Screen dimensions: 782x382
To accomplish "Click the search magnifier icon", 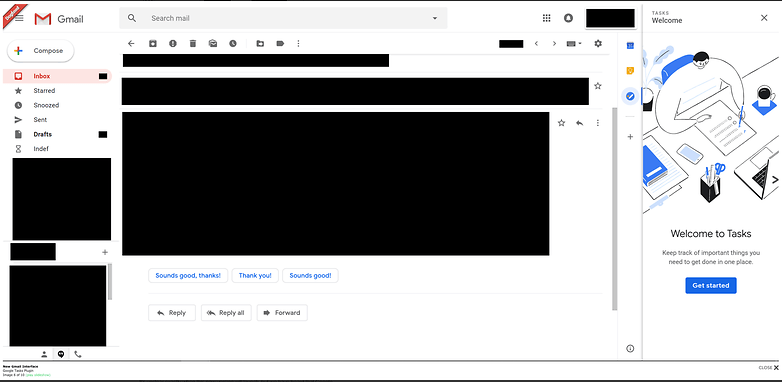I will (132, 18).
